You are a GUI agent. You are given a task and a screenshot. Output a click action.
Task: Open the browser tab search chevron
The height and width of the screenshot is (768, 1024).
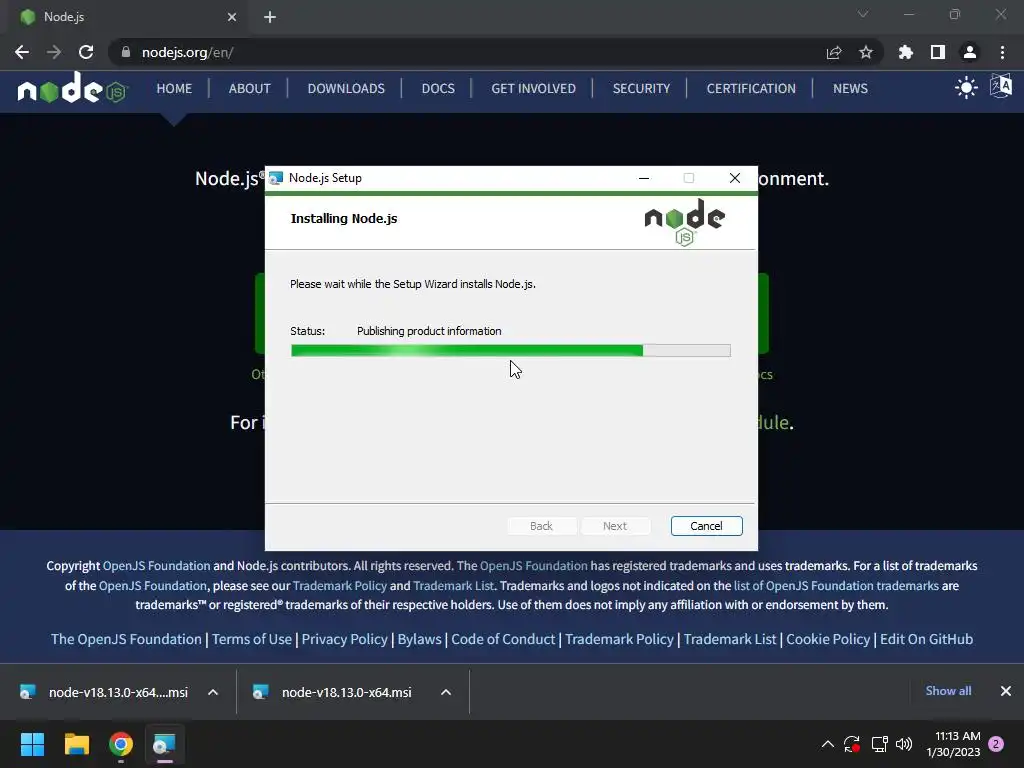[x=863, y=14]
